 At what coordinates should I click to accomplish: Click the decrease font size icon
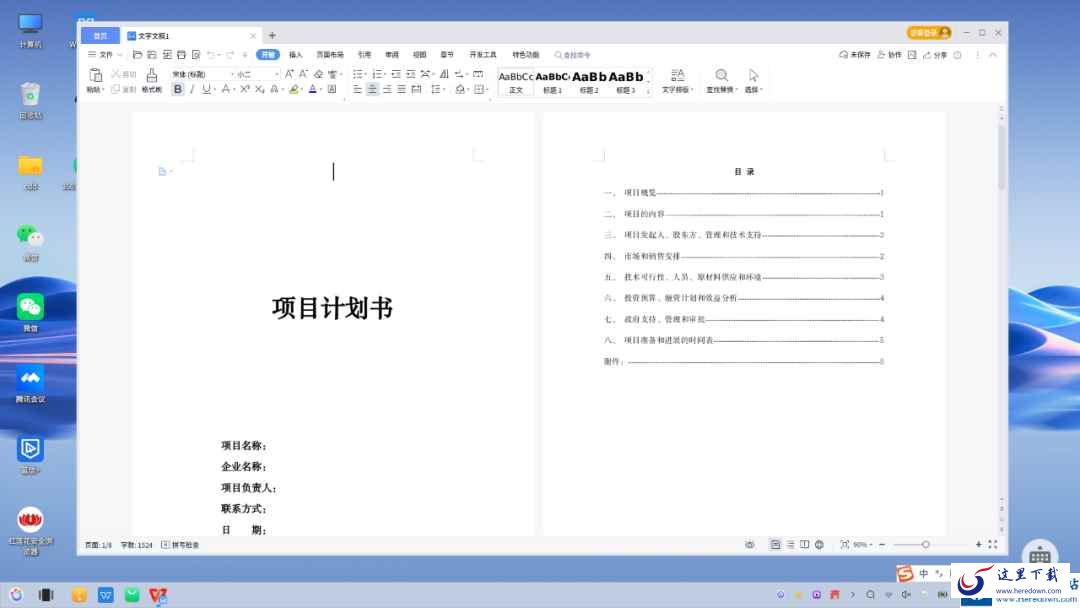[x=303, y=74]
